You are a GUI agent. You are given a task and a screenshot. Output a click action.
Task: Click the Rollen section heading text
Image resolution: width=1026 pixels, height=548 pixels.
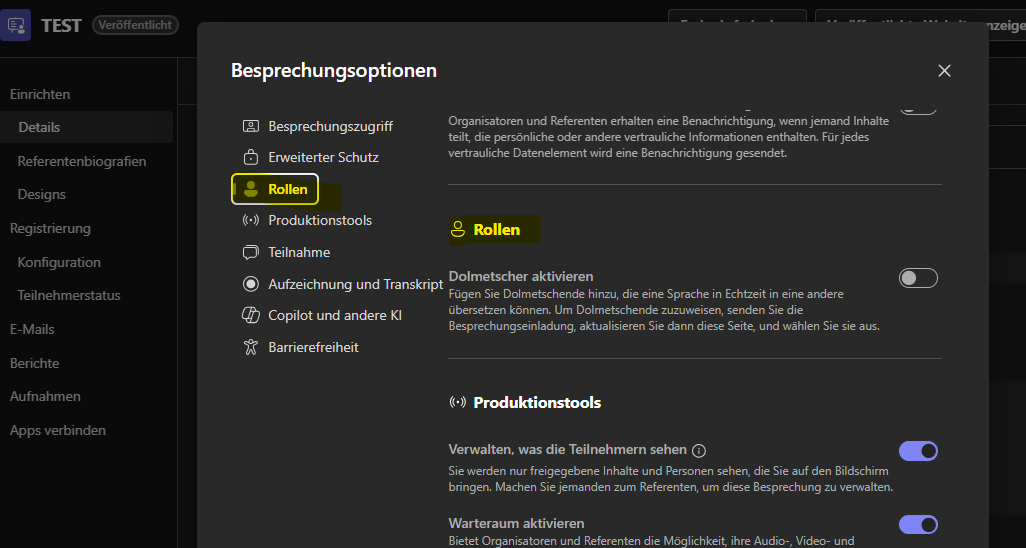click(497, 230)
